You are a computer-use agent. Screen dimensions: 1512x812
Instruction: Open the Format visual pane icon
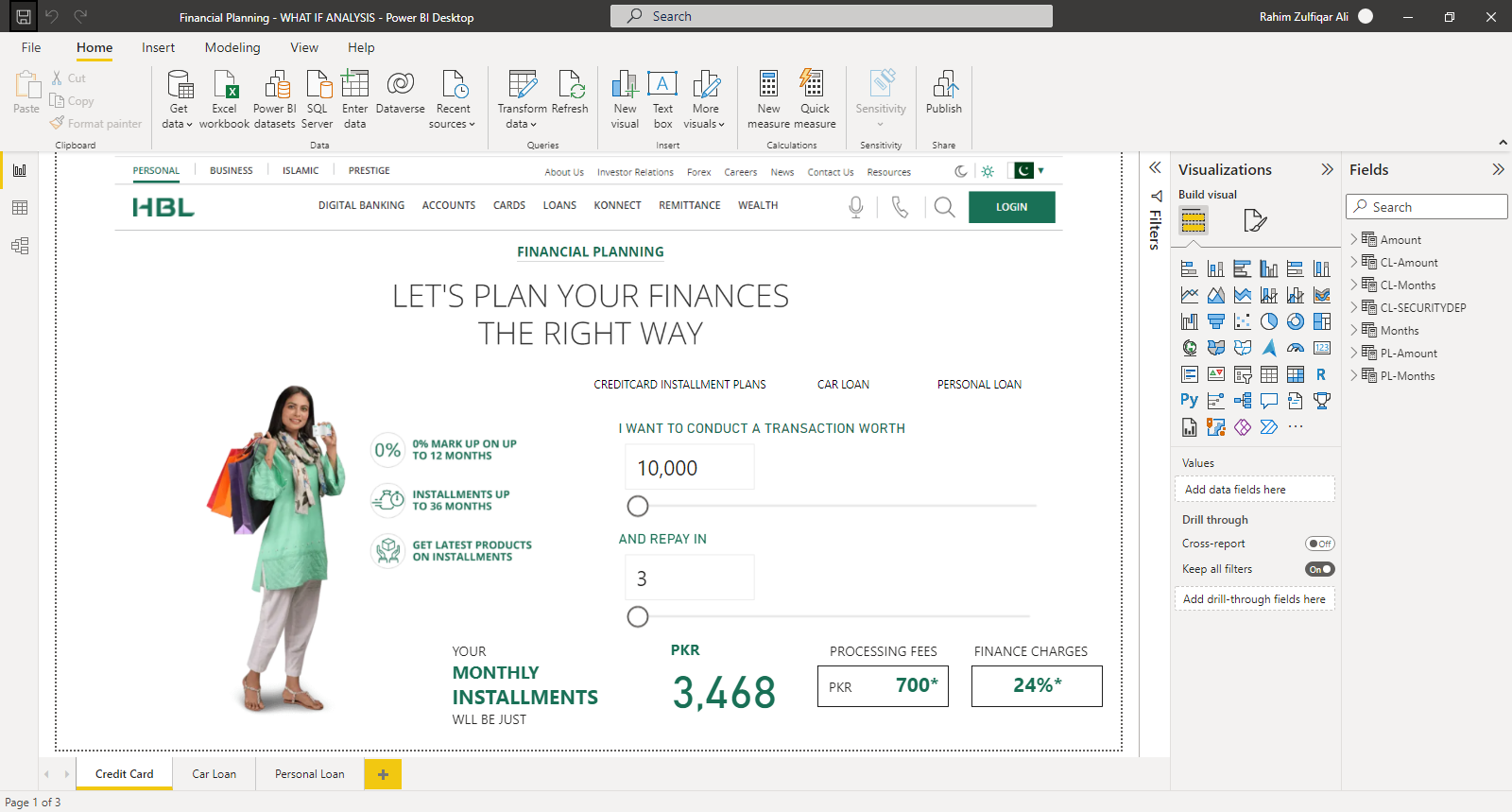click(1254, 221)
